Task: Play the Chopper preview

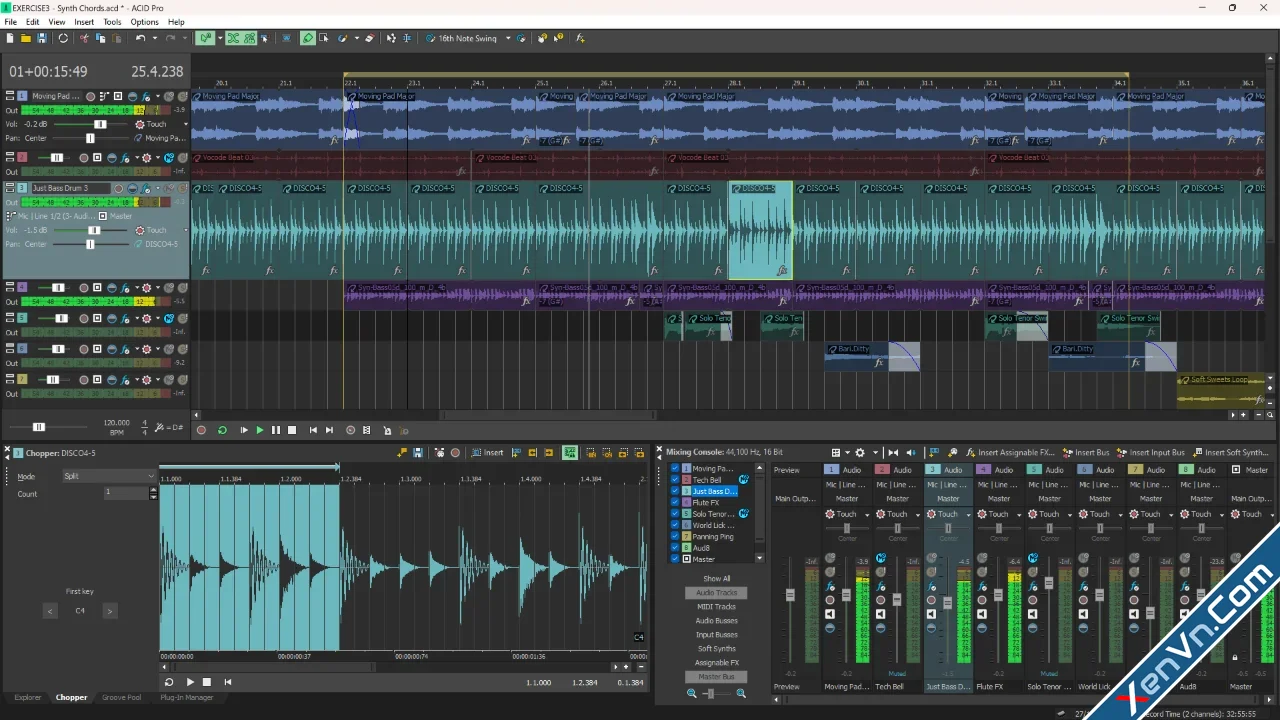Action: click(x=190, y=682)
